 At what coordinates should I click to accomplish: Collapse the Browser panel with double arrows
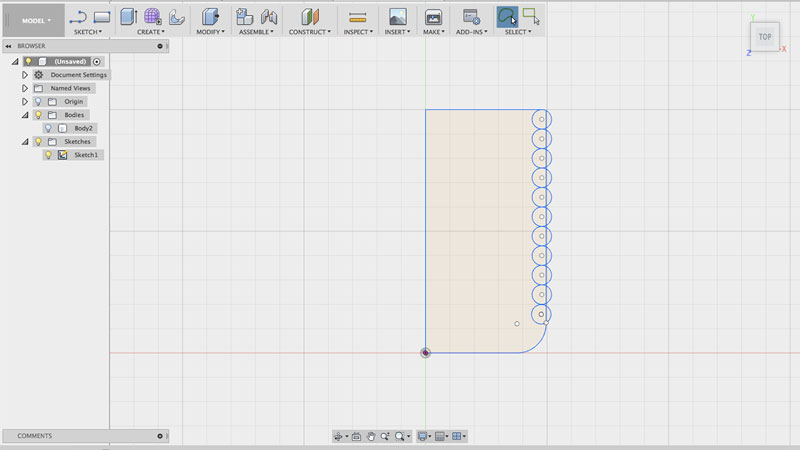point(8,46)
